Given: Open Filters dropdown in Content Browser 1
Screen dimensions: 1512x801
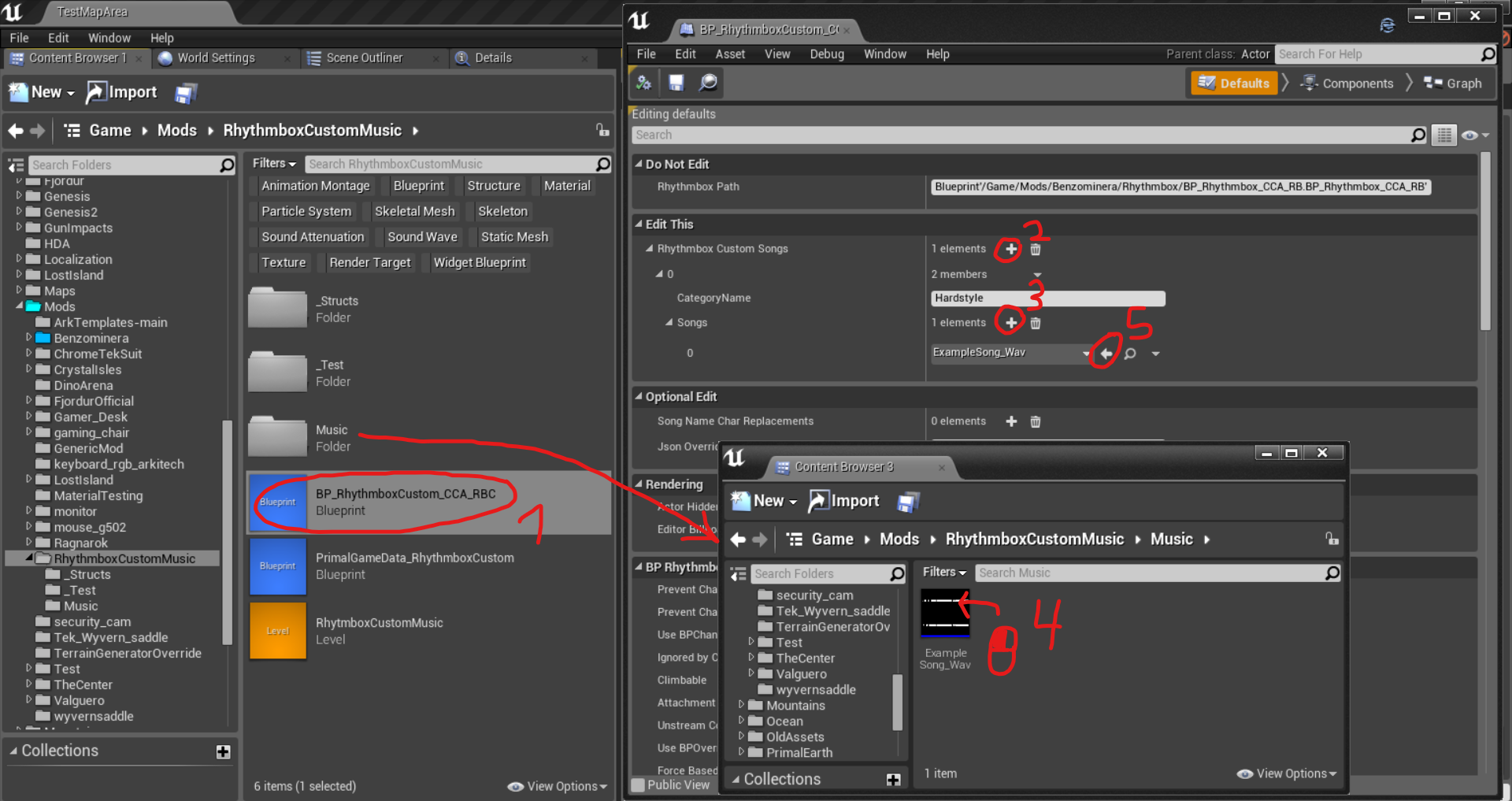Looking at the screenshot, I should coord(274,164).
